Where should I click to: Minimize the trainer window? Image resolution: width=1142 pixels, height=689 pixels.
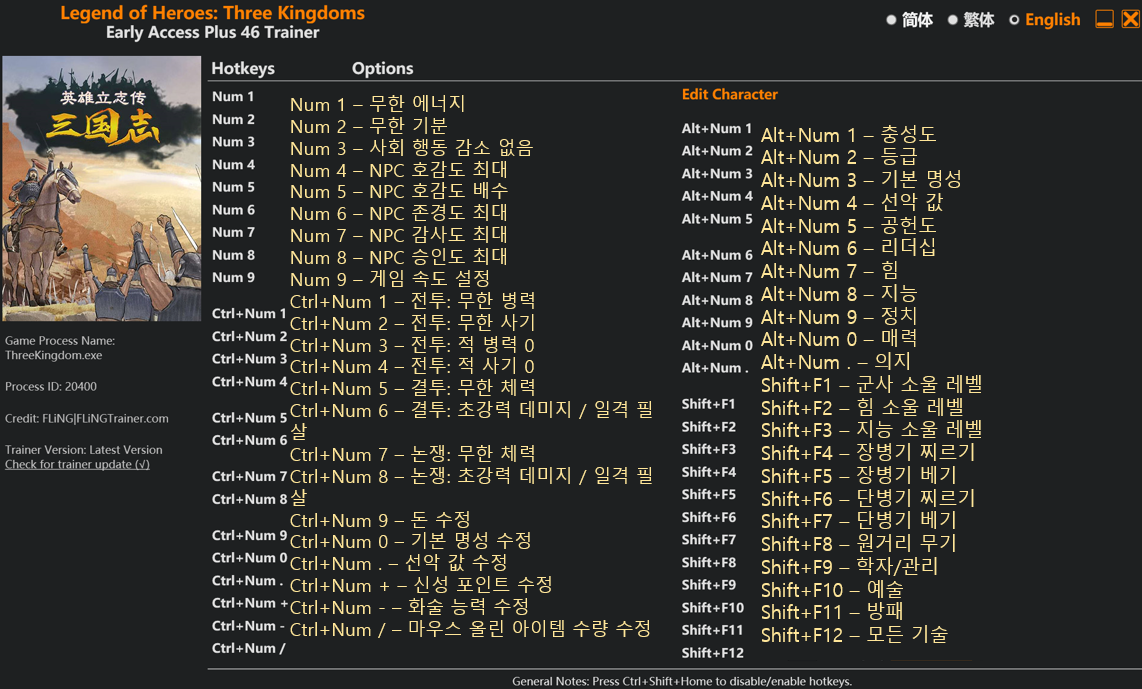pos(1104,19)
